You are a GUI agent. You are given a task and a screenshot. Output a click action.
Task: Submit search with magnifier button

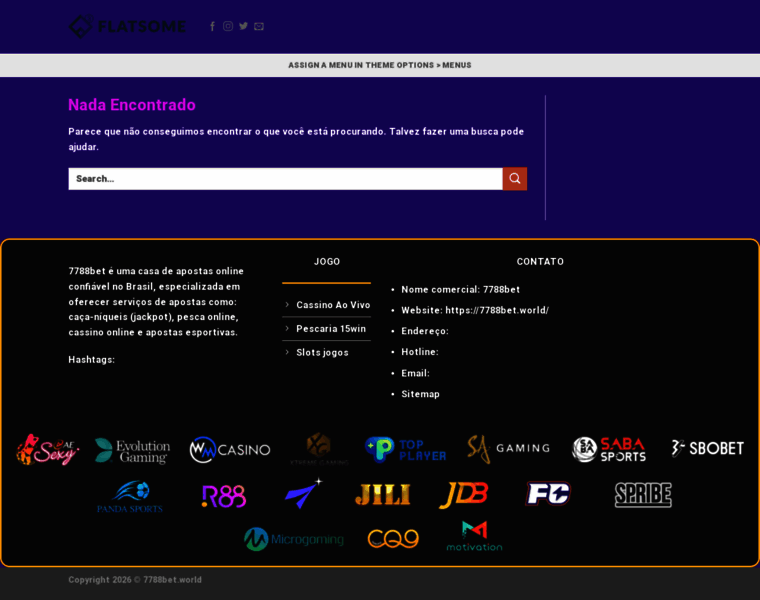[x=515, y=179]
